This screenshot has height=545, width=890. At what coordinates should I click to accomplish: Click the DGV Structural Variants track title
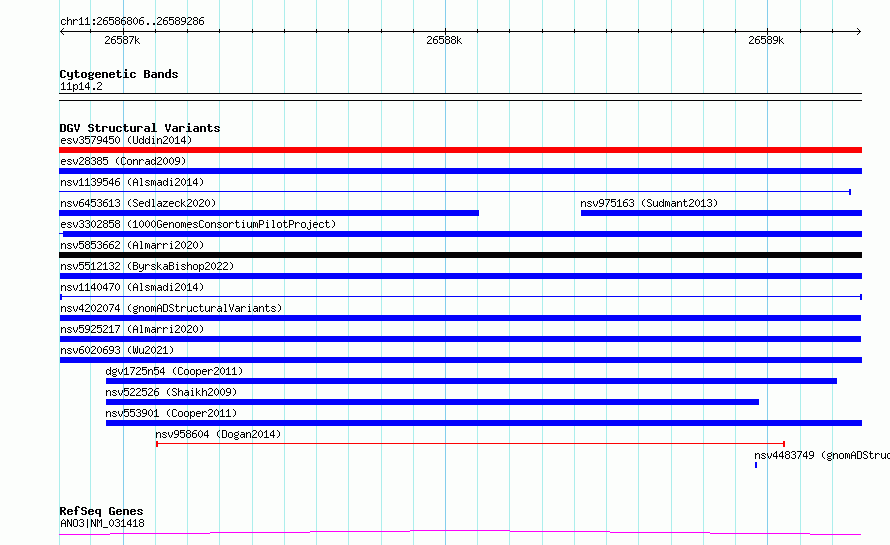pos(140,128)
